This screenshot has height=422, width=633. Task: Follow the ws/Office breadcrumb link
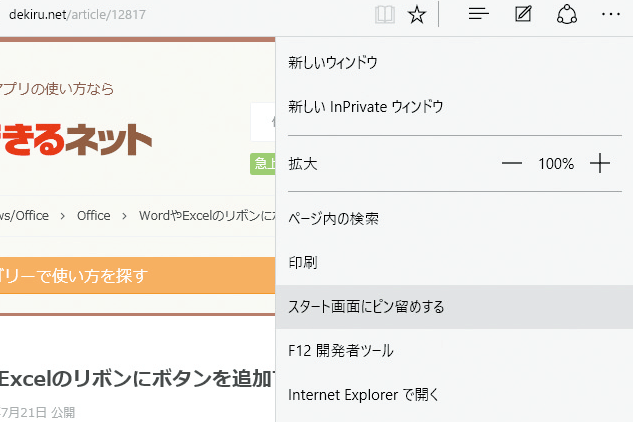pos(24,216)
